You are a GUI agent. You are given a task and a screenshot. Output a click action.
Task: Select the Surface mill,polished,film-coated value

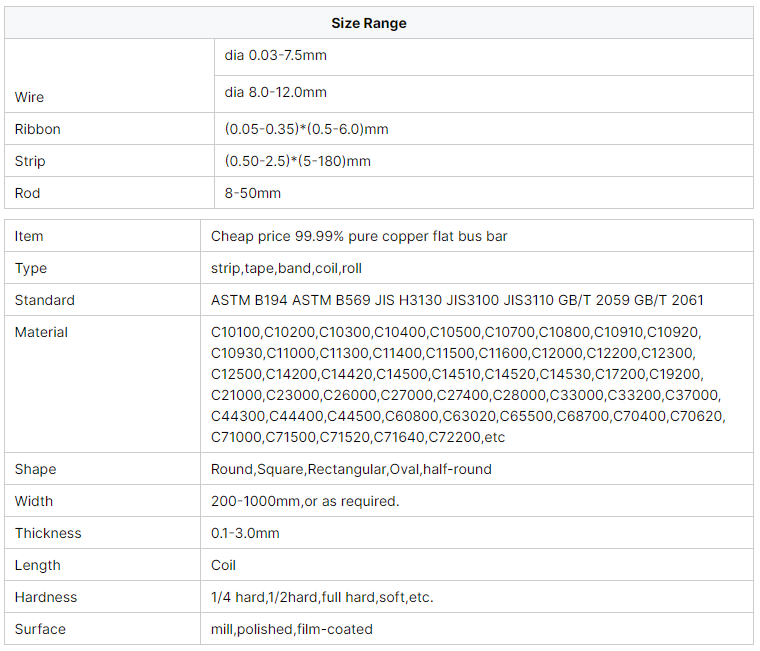[x=291, y=629]
